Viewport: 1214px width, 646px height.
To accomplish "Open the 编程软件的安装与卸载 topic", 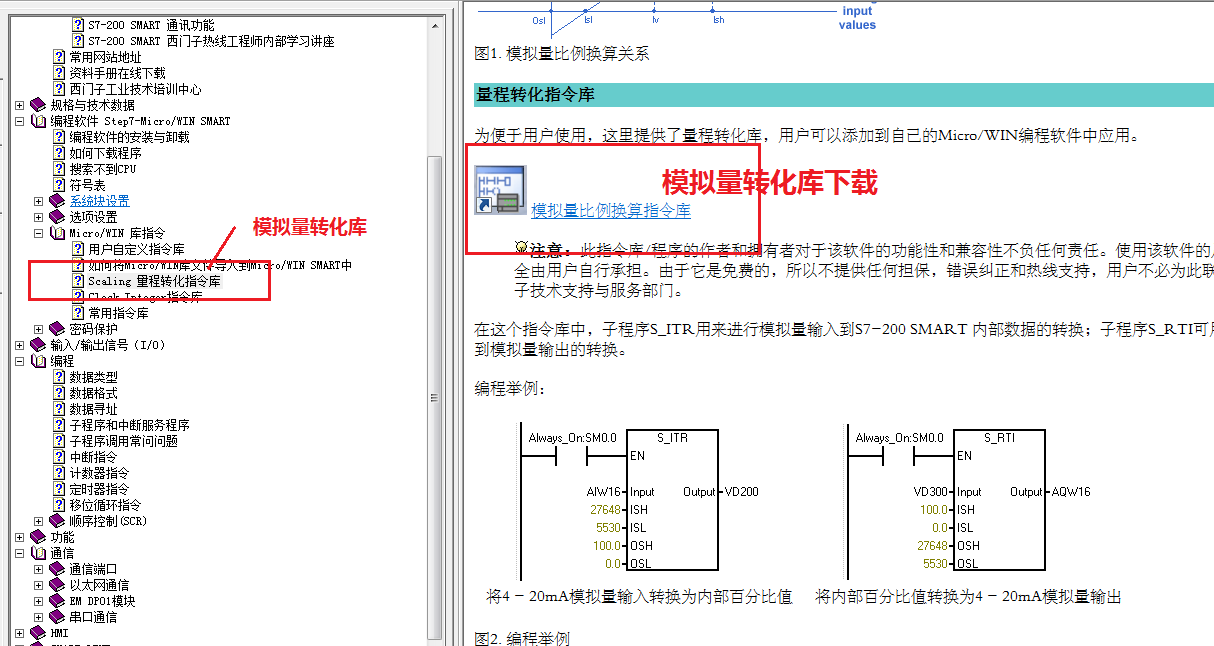I will (x=129, y=137).
